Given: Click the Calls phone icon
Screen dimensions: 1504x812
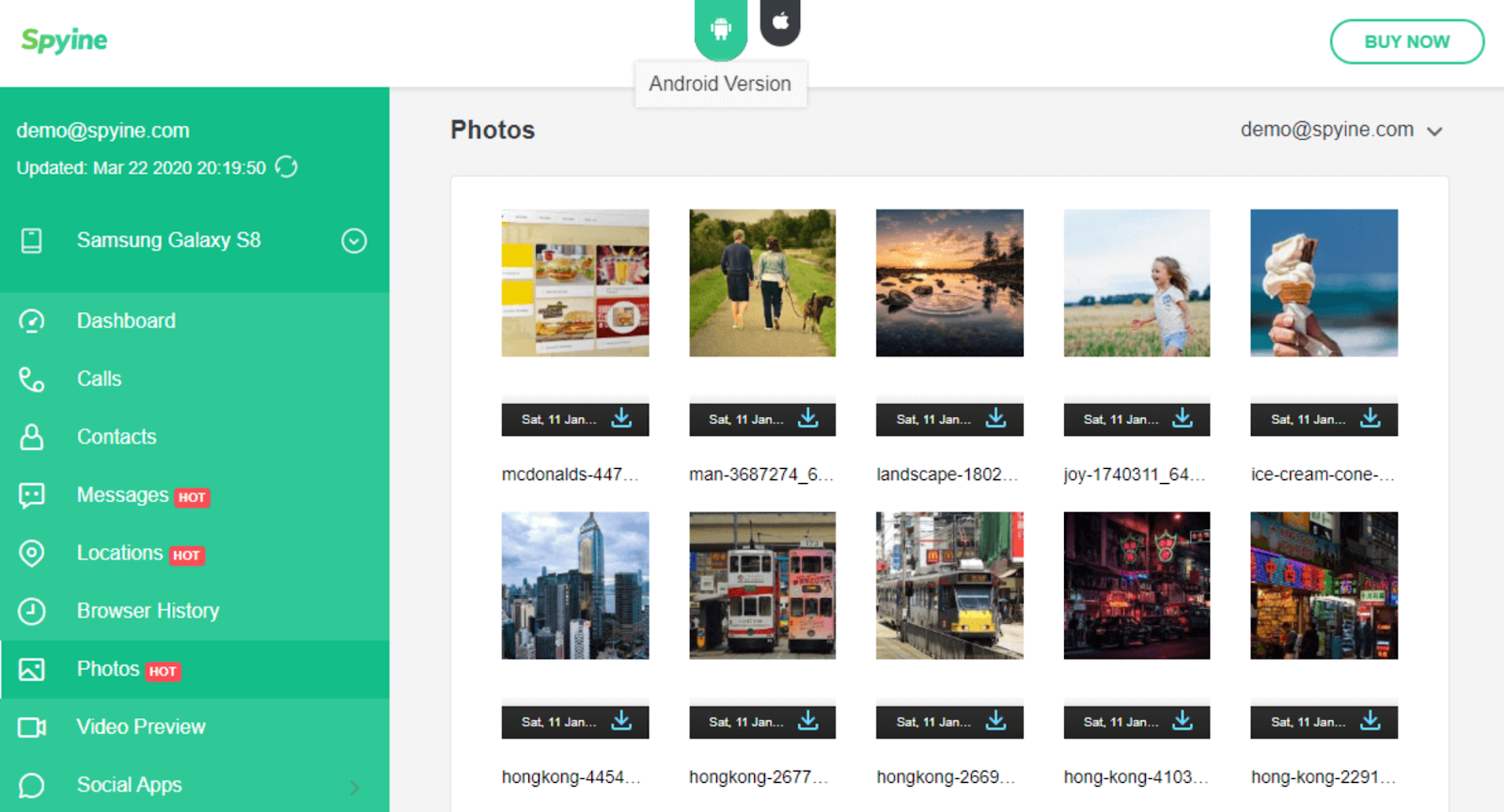Looking at the screenshot, I should pos(32,380).
